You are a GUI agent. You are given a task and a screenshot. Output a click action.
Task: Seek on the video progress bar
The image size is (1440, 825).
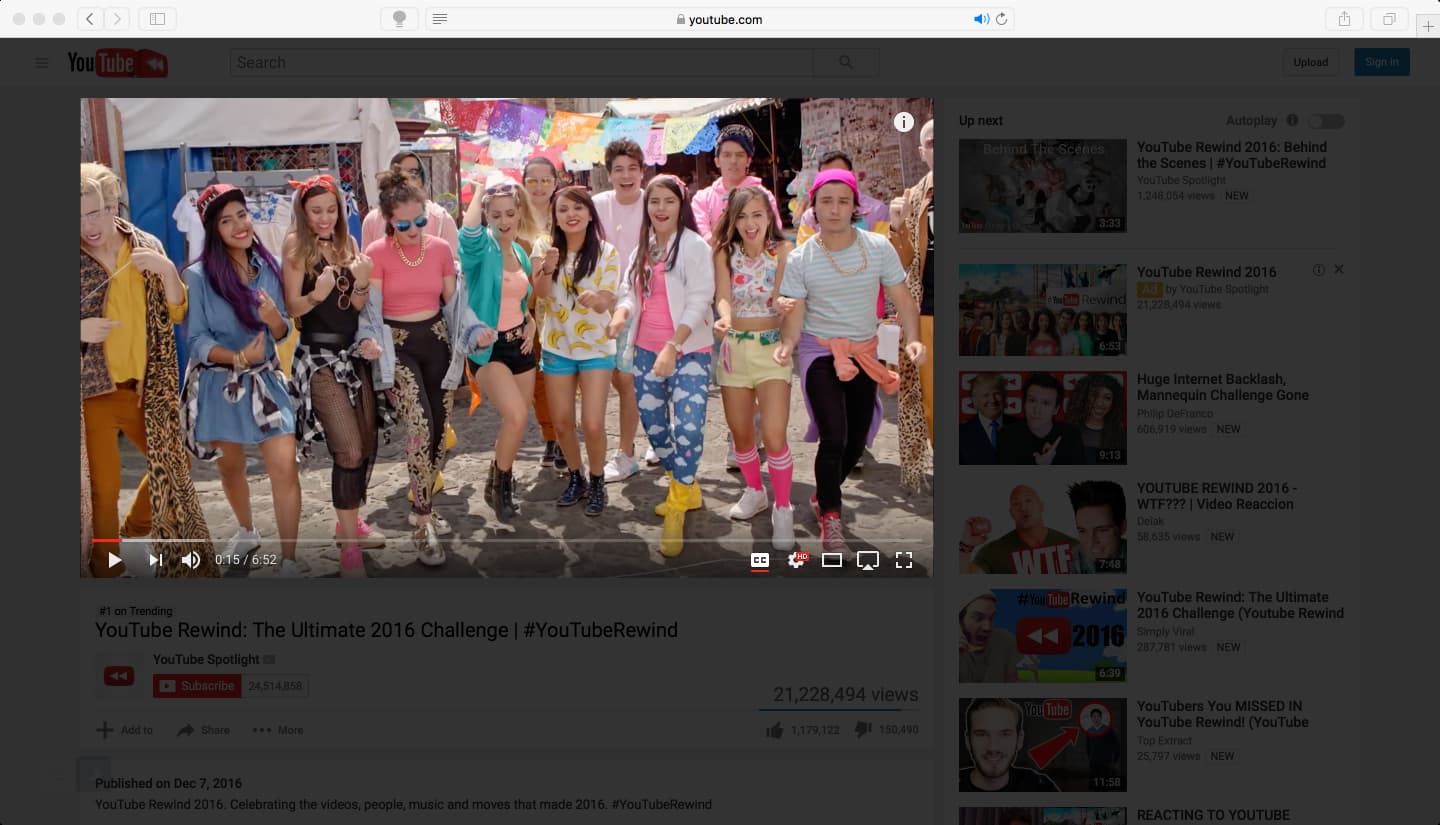coord(507,540)
